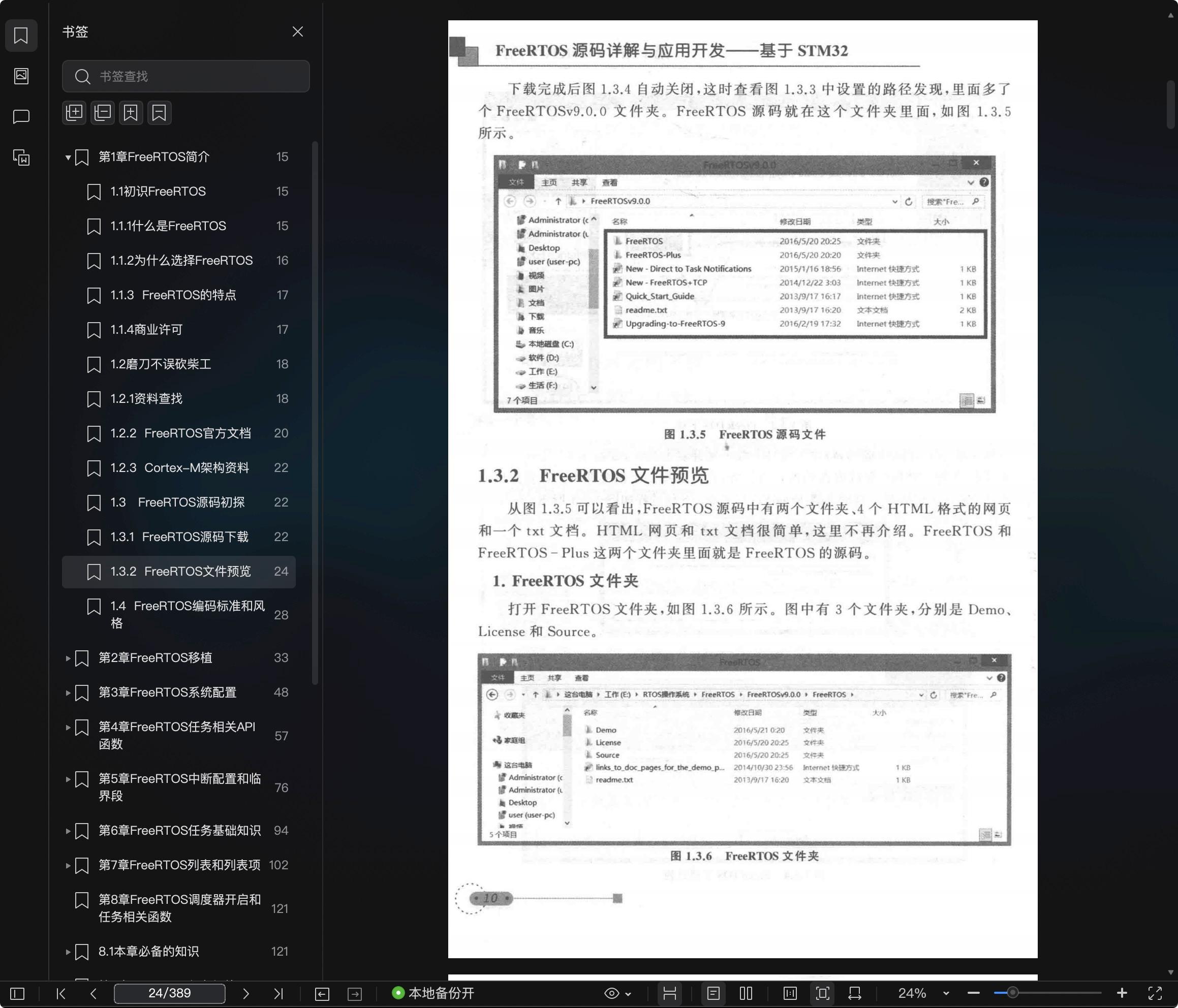Click the document vertical scrollbar

[x=1170, y=105]
